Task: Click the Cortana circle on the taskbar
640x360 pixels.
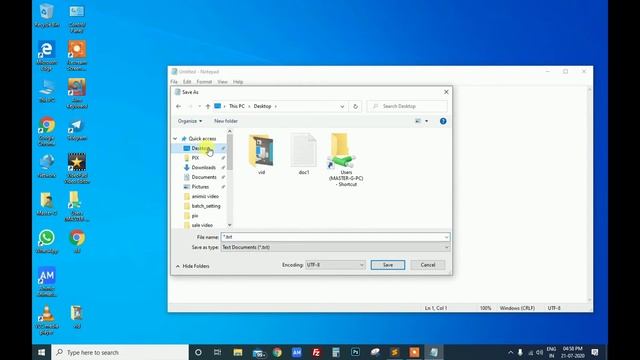Action: [x=198, y=352]
